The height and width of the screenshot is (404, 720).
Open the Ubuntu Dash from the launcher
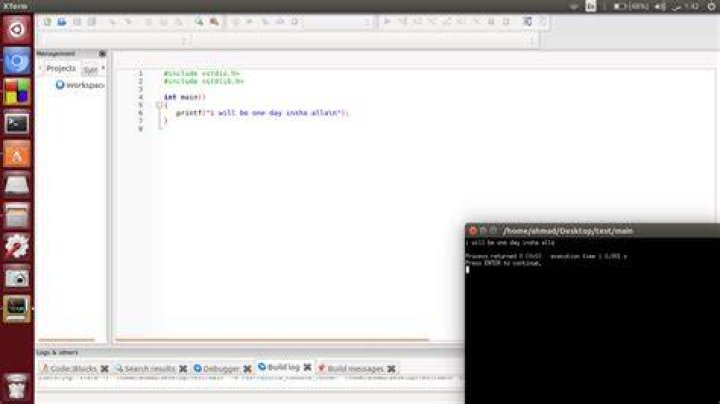17,29
